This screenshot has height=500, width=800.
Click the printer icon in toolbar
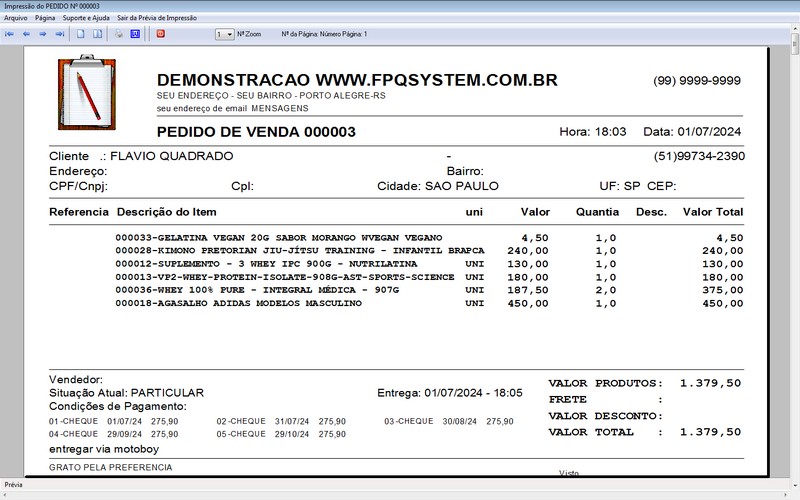[119, 34]
